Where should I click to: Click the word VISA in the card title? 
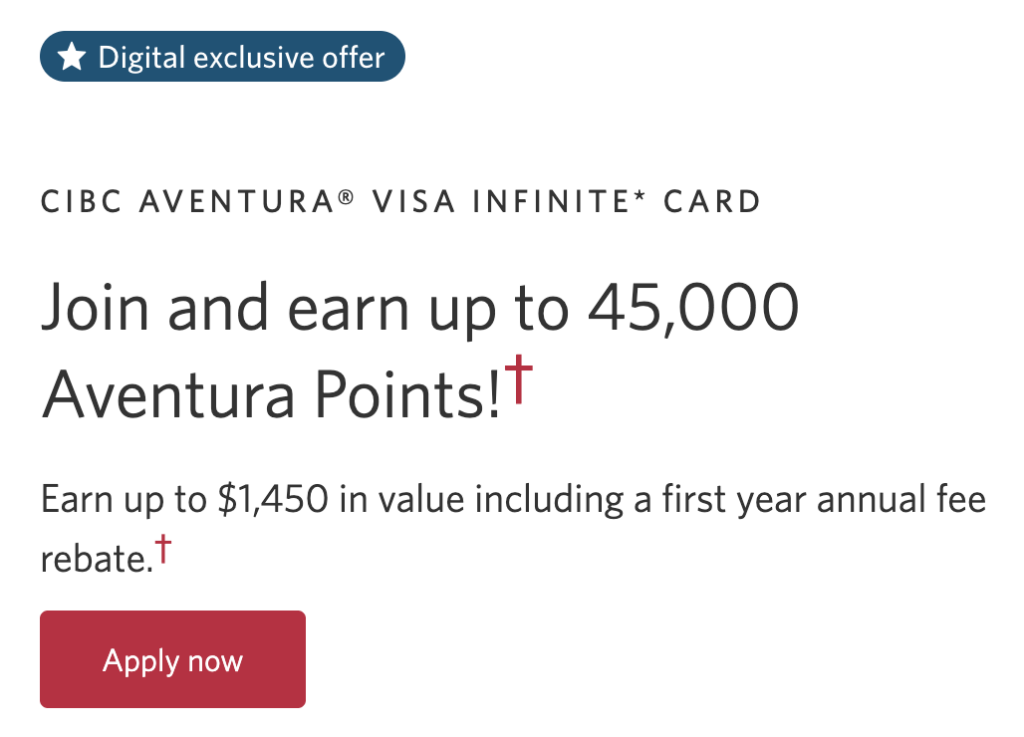tap(414, 201)
